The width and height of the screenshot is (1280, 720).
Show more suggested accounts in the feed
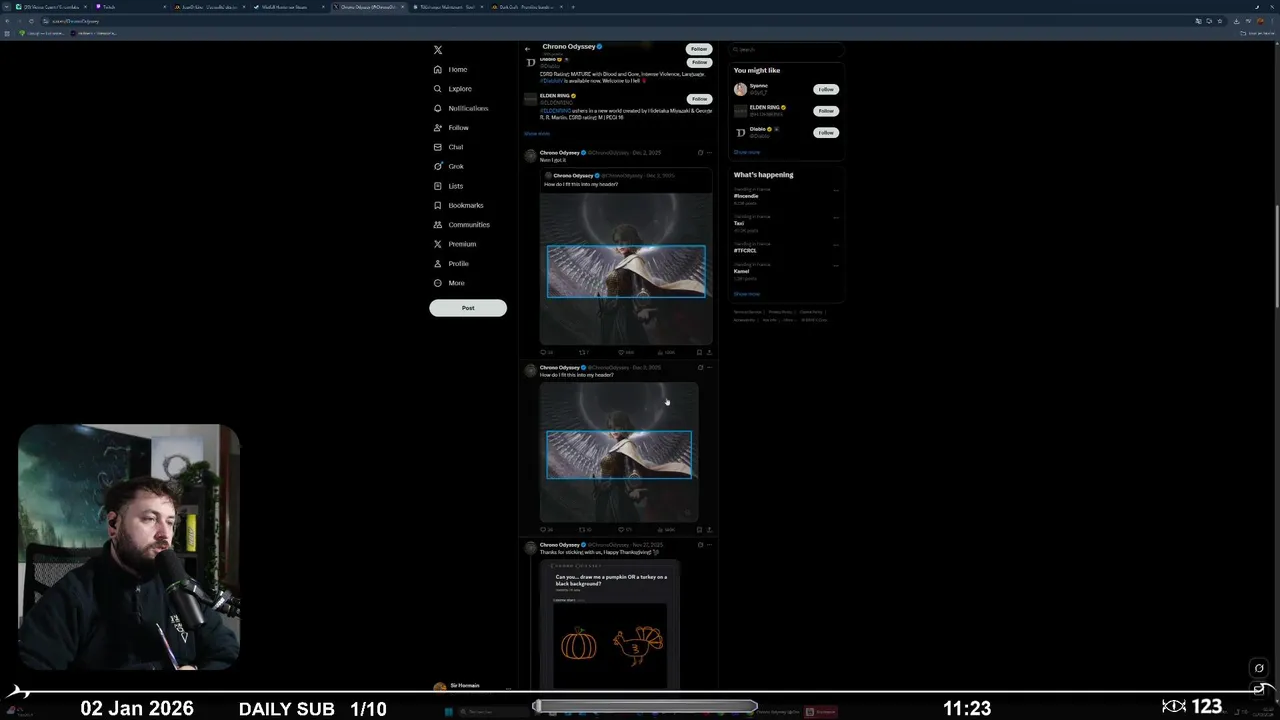(537, 133)
